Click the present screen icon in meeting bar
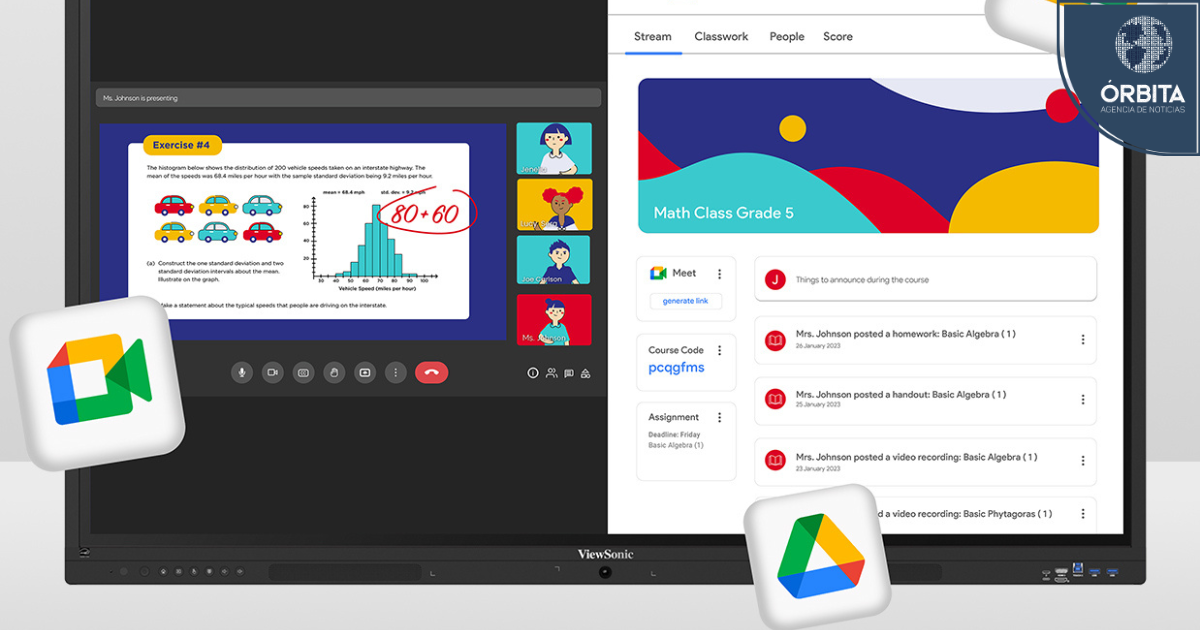The width and height of the screenshot is (1200, 630). pyautogui.click(x=365, y=373)
